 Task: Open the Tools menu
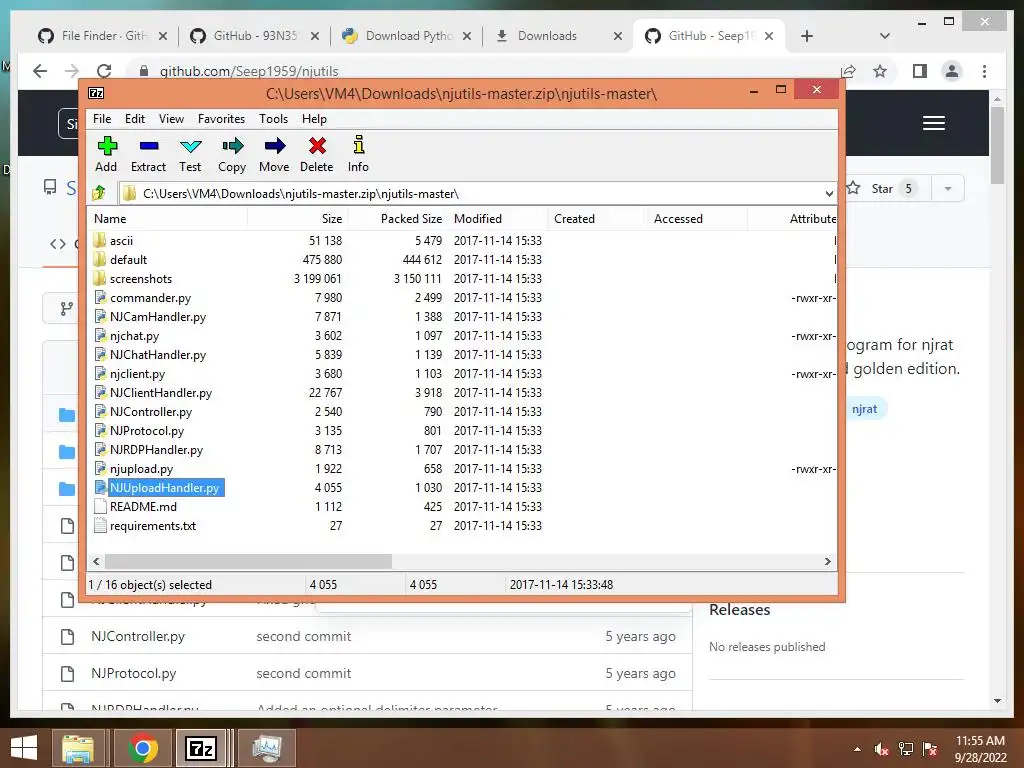point(273,119)
